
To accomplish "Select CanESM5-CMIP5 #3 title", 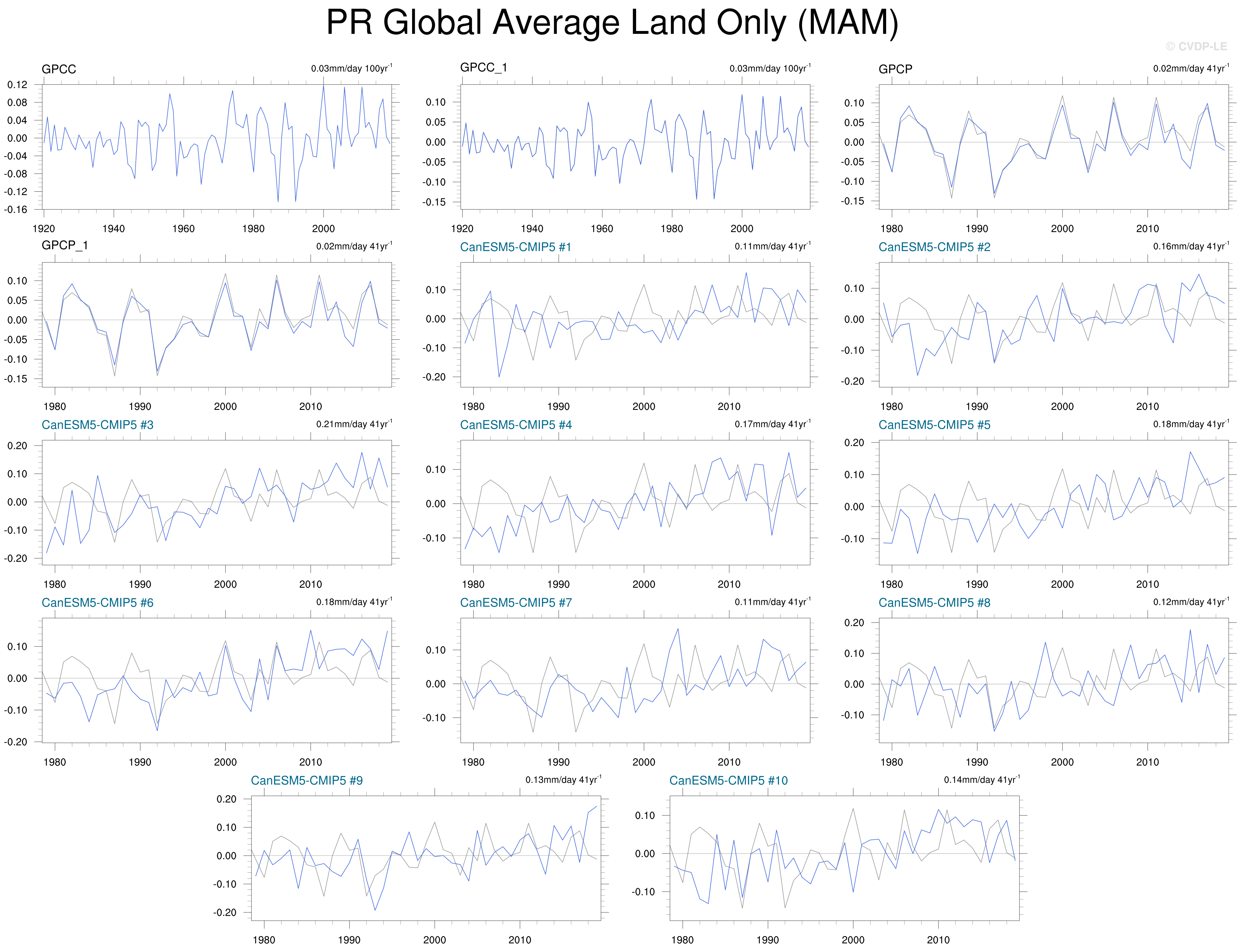I will pyautogui.click(x=97, y=425).
